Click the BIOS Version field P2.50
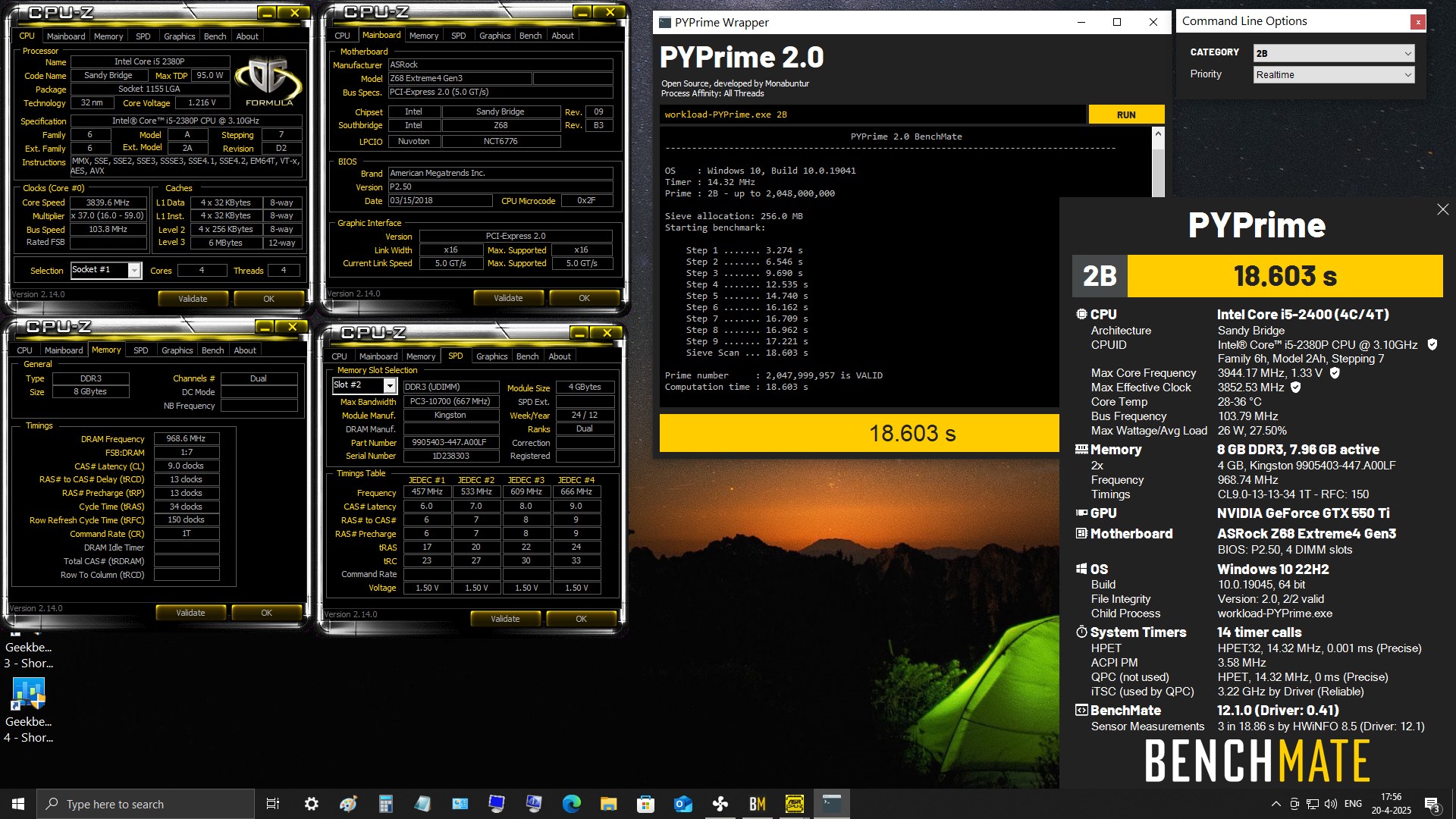This screenshot has height=819, width=1456. [x=500, y=187]
